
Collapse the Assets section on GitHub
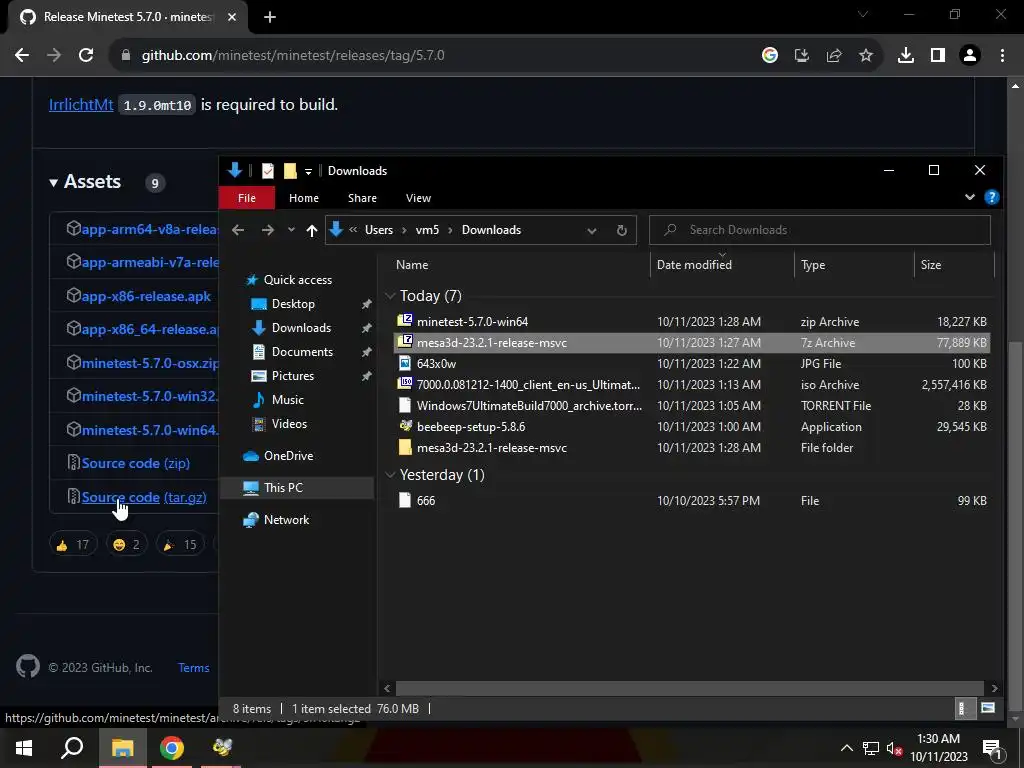pyautogui.click(x=53, y=183)
